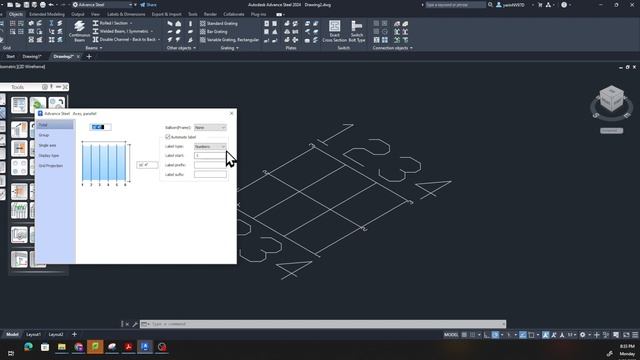Screen dimensions: 640x360
Task: Click the Share button
Action: pos(149,5)
